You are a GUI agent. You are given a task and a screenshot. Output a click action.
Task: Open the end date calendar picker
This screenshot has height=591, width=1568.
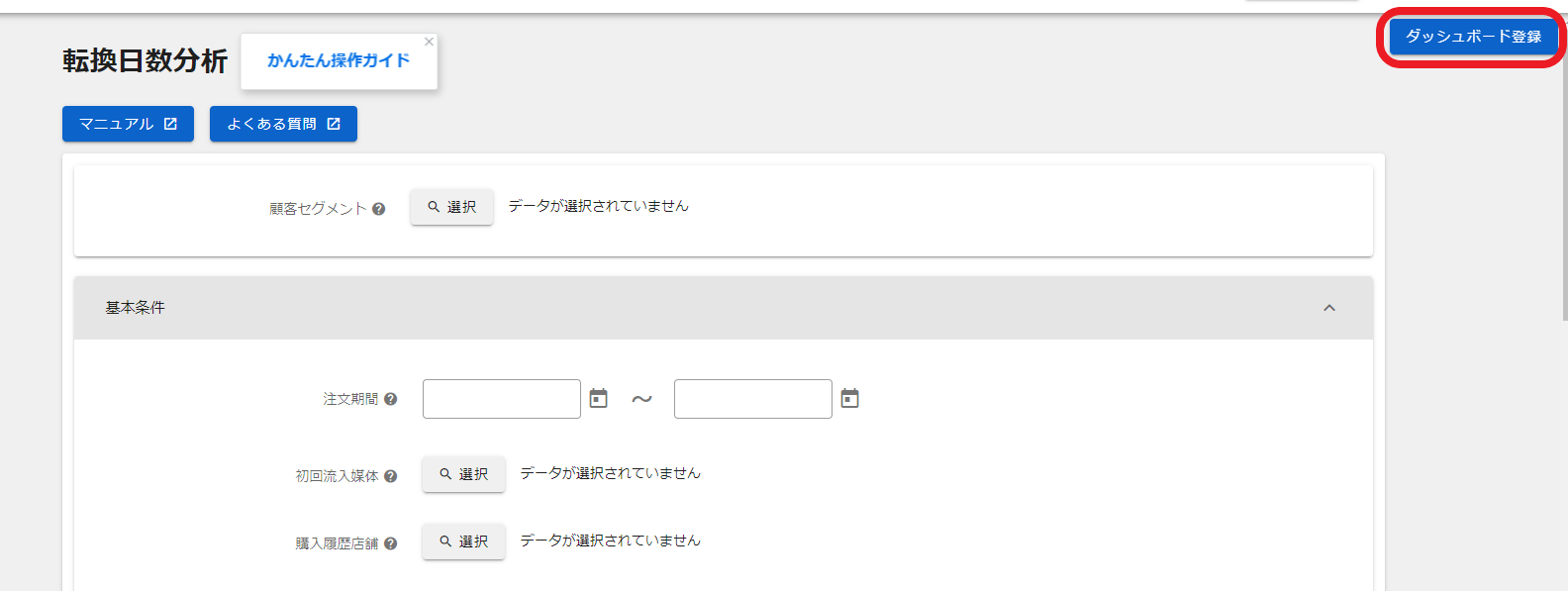(x=849, y=398)
